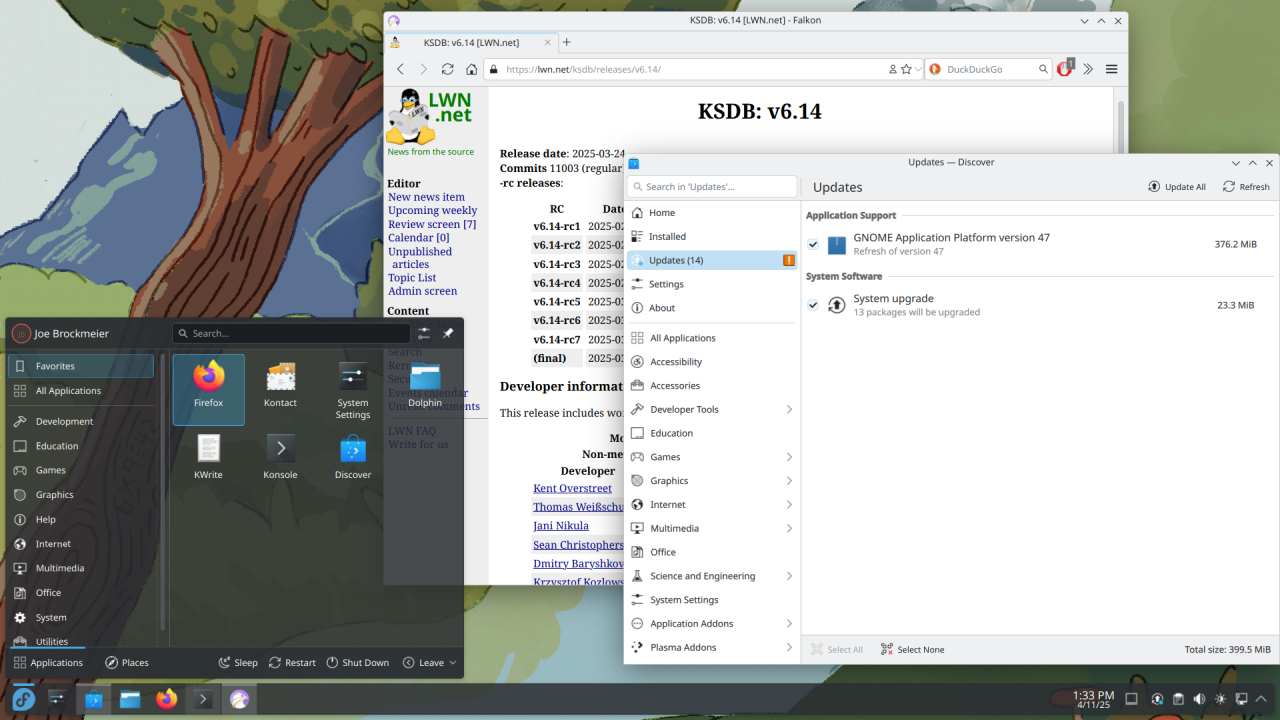Open Firefox from the Favorites grid
This screenshot has width=1280, height=720.
208,387
